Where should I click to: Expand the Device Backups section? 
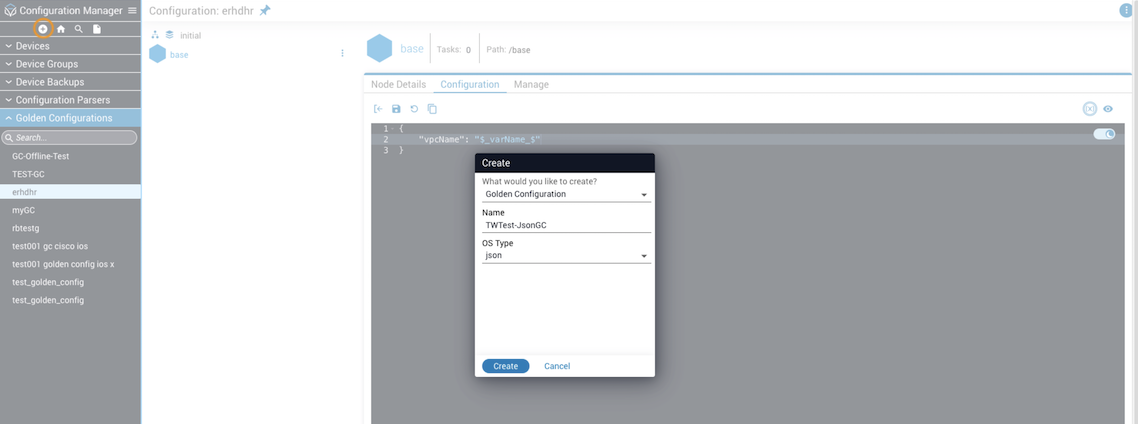click(70, 82)
